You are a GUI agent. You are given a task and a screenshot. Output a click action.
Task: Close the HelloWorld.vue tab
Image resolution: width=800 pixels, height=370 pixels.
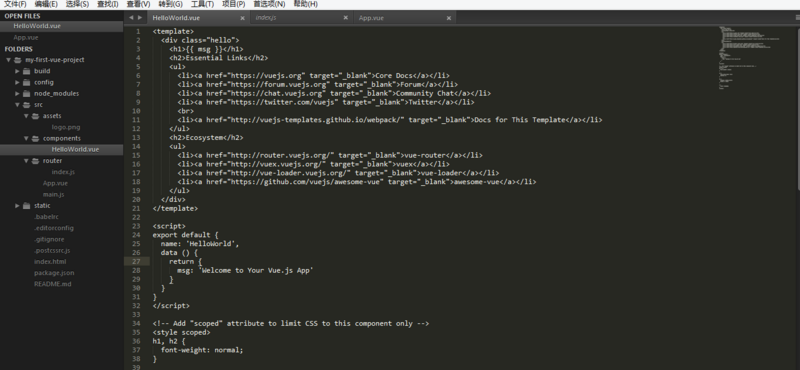242,18
